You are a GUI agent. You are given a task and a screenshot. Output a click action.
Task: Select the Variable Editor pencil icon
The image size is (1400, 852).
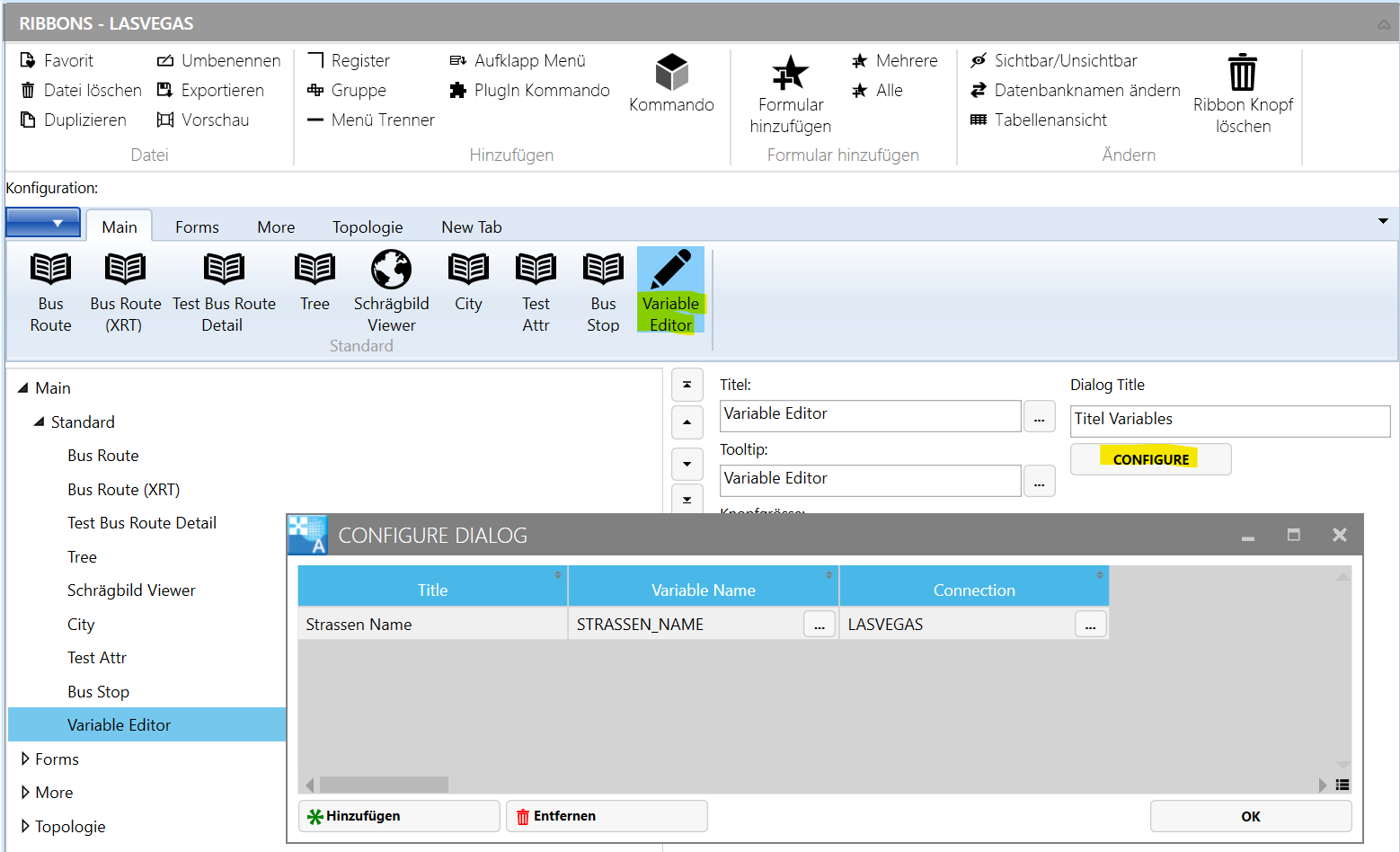[670, 270]
